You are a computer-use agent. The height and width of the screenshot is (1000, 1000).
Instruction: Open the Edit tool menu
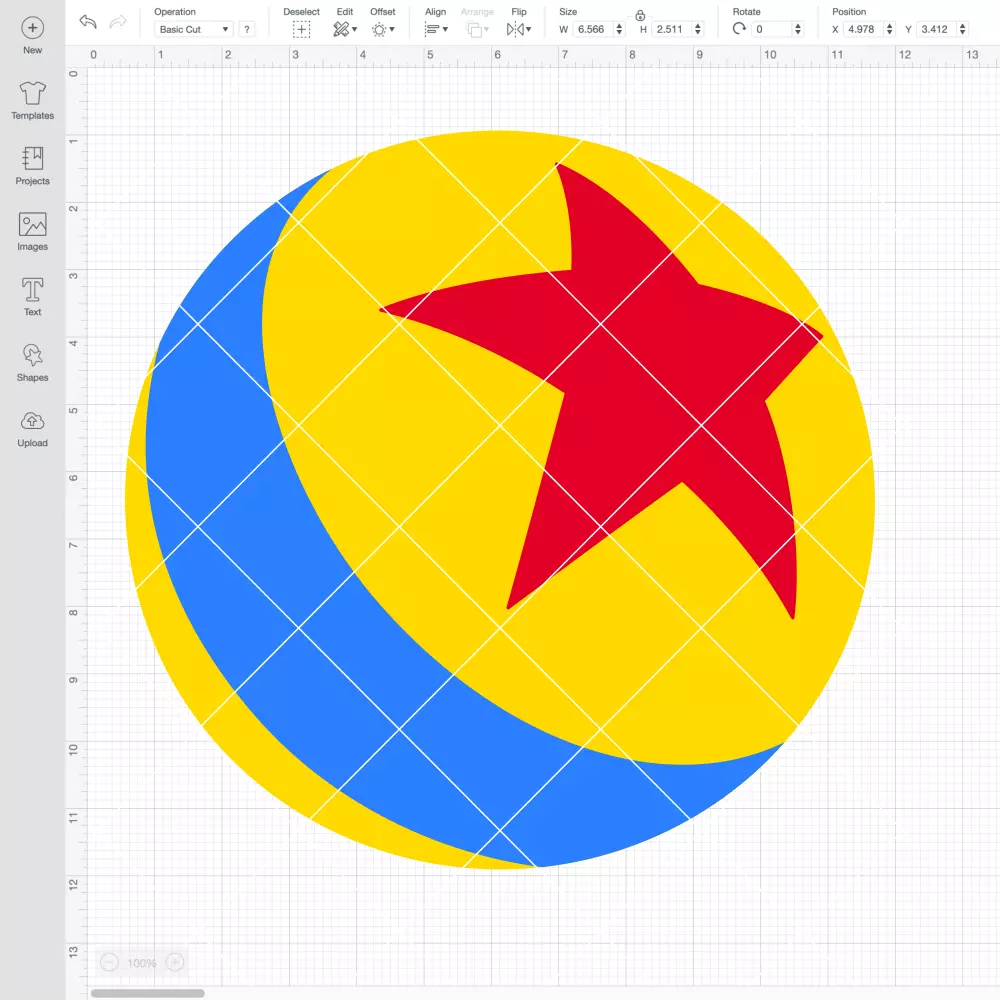click(345, 29)
